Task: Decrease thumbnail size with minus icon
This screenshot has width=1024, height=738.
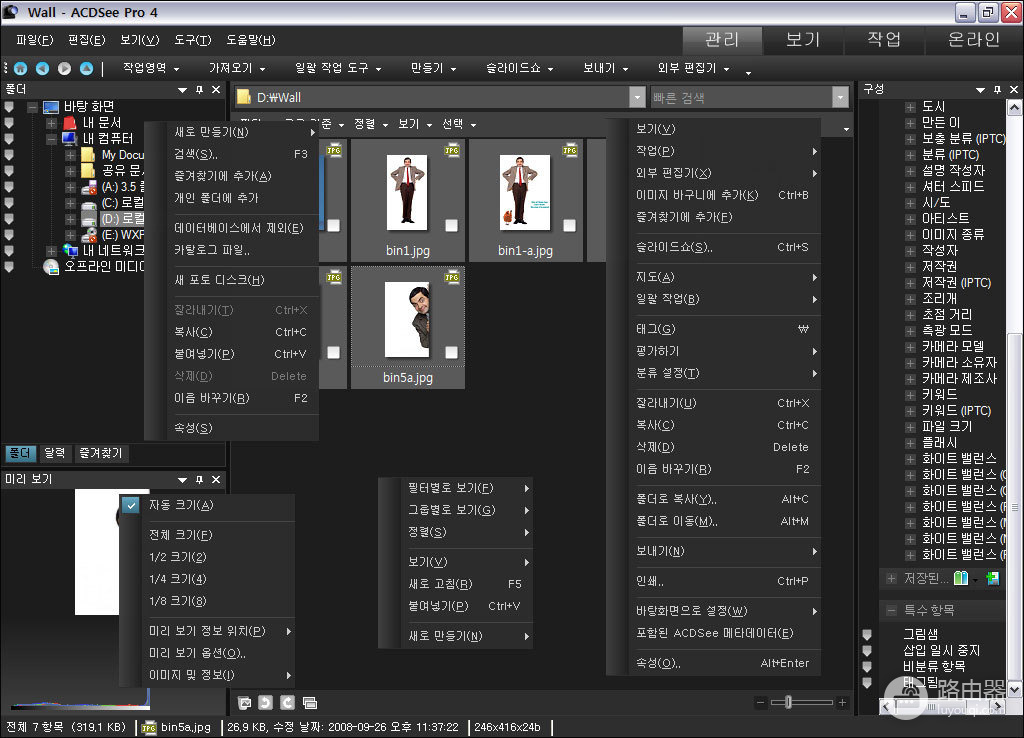Action: tap(760, 703)
